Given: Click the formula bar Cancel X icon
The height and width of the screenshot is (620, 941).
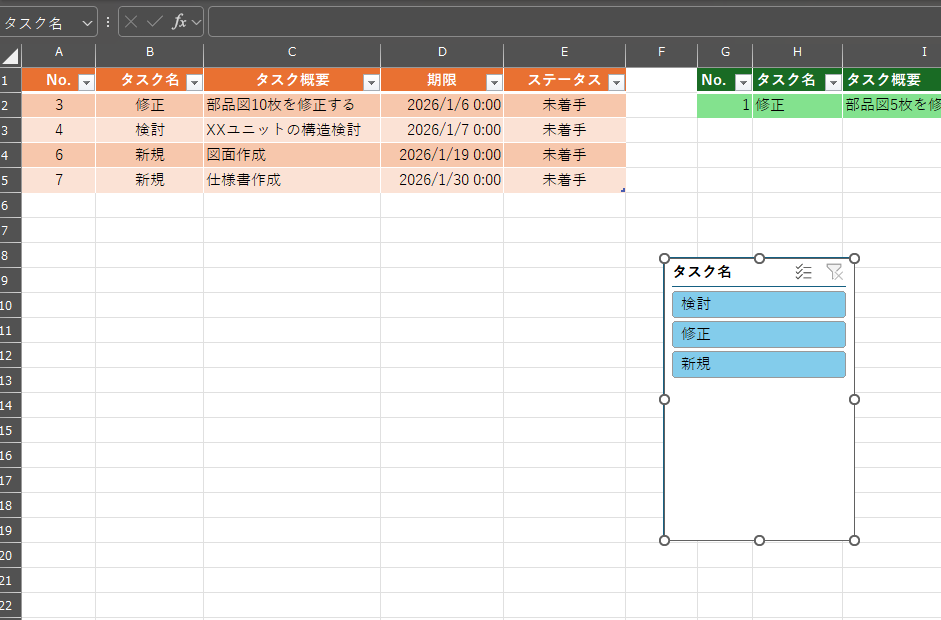Looking at the screenshot, I should [131, 22].
